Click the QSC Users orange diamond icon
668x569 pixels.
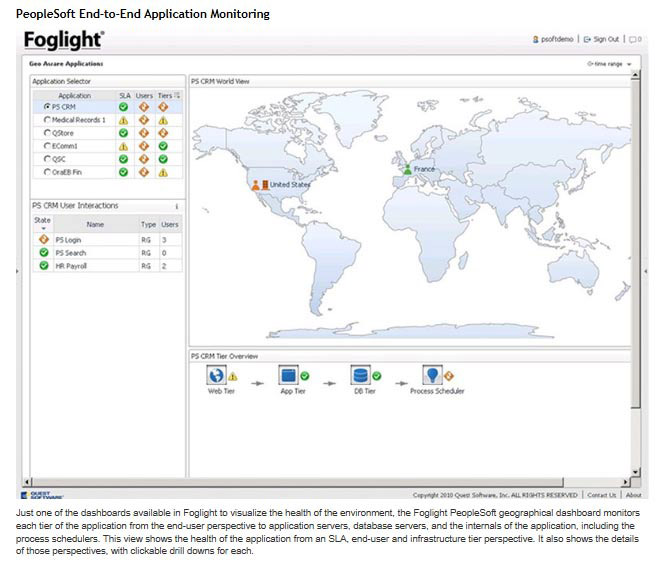[144, 159]
